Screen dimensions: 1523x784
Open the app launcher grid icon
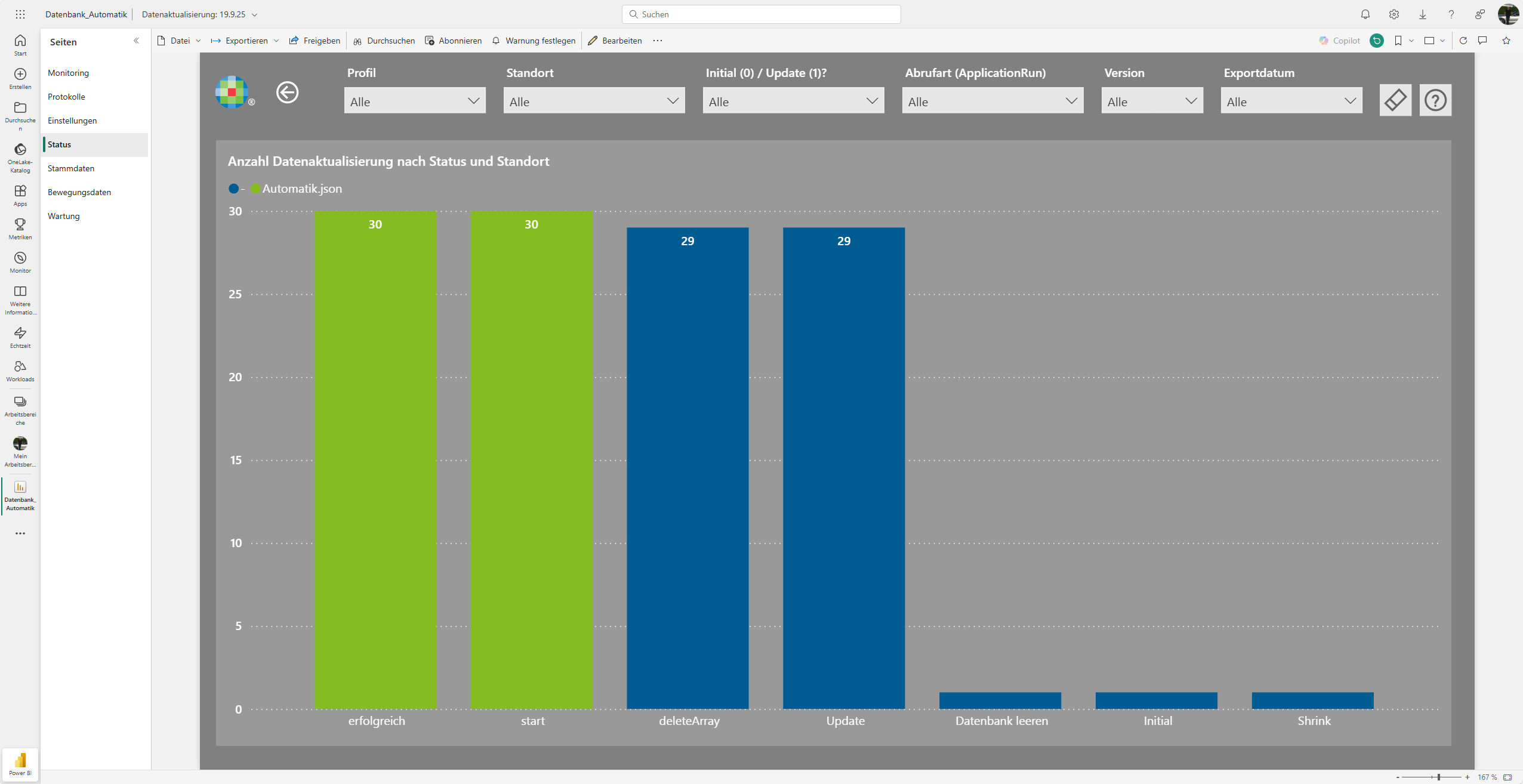pyautogui.click(x=20, y=14)
